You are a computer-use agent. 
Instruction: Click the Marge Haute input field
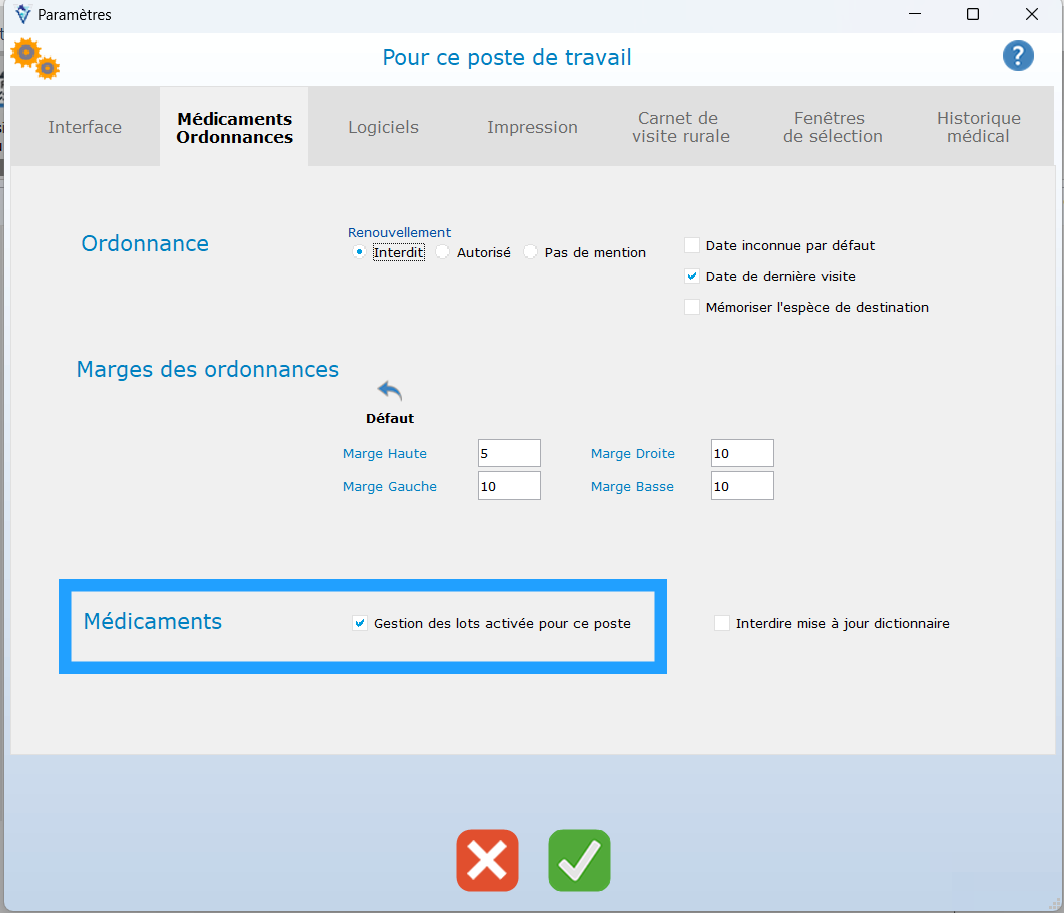(x=509, y=453)
